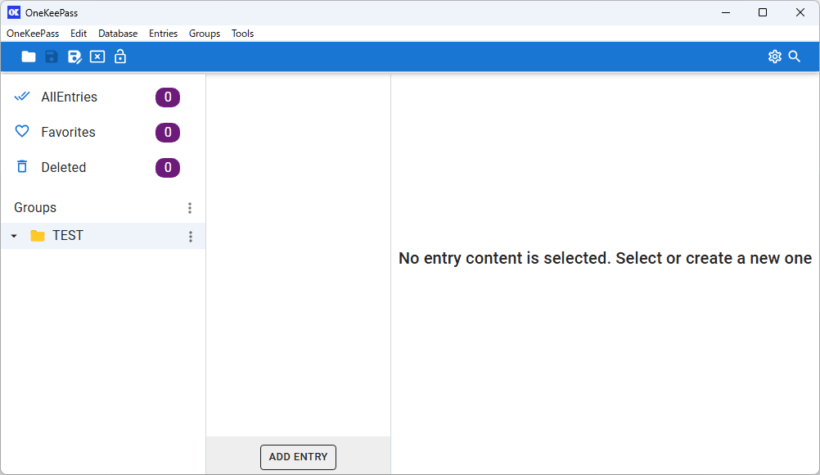Open the Database menu
The width and height of the screenshot is (820, 475).
point(118,33)
